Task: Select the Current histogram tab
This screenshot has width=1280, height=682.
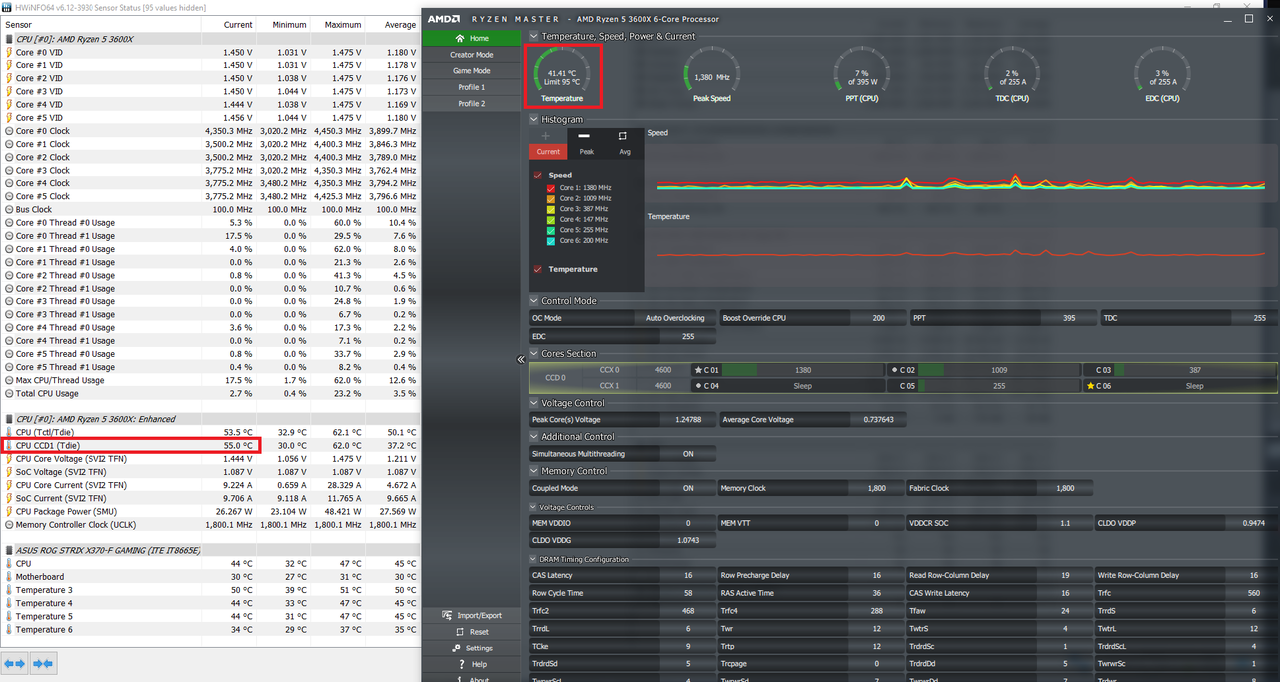Action: coord(548,152)
